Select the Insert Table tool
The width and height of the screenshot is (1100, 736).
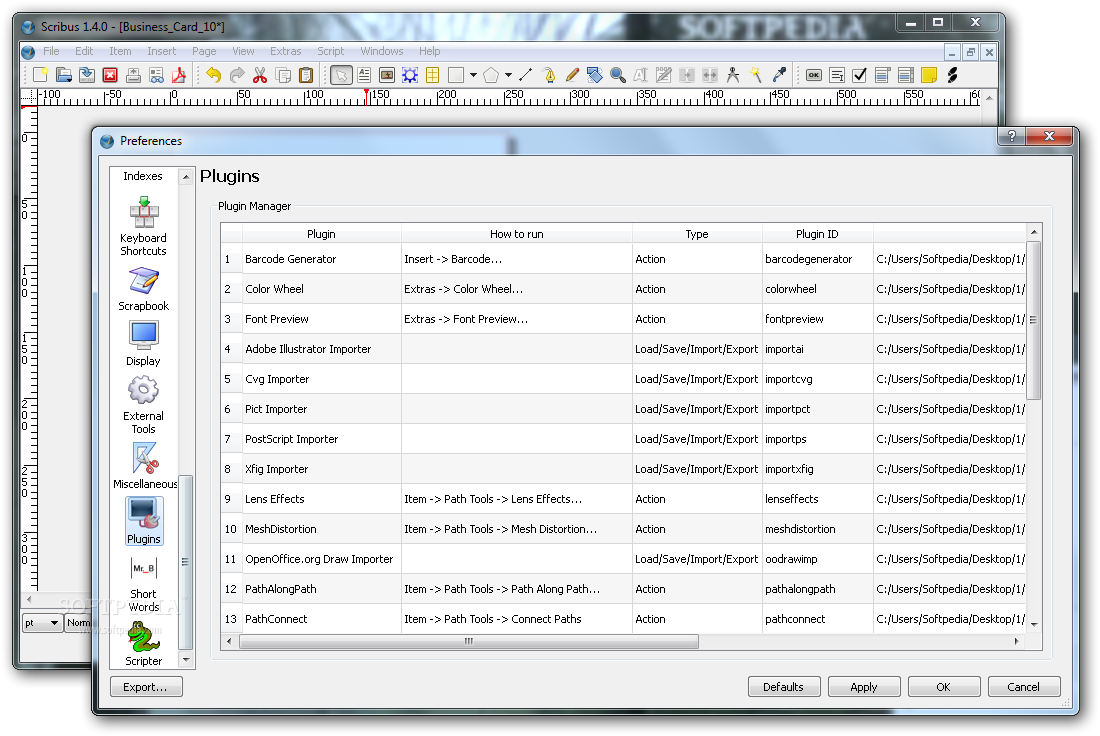[433, 75]
